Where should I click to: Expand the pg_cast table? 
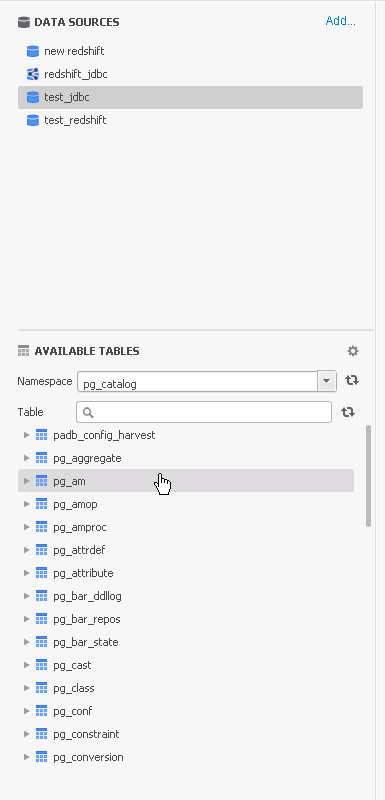point(27,665)
